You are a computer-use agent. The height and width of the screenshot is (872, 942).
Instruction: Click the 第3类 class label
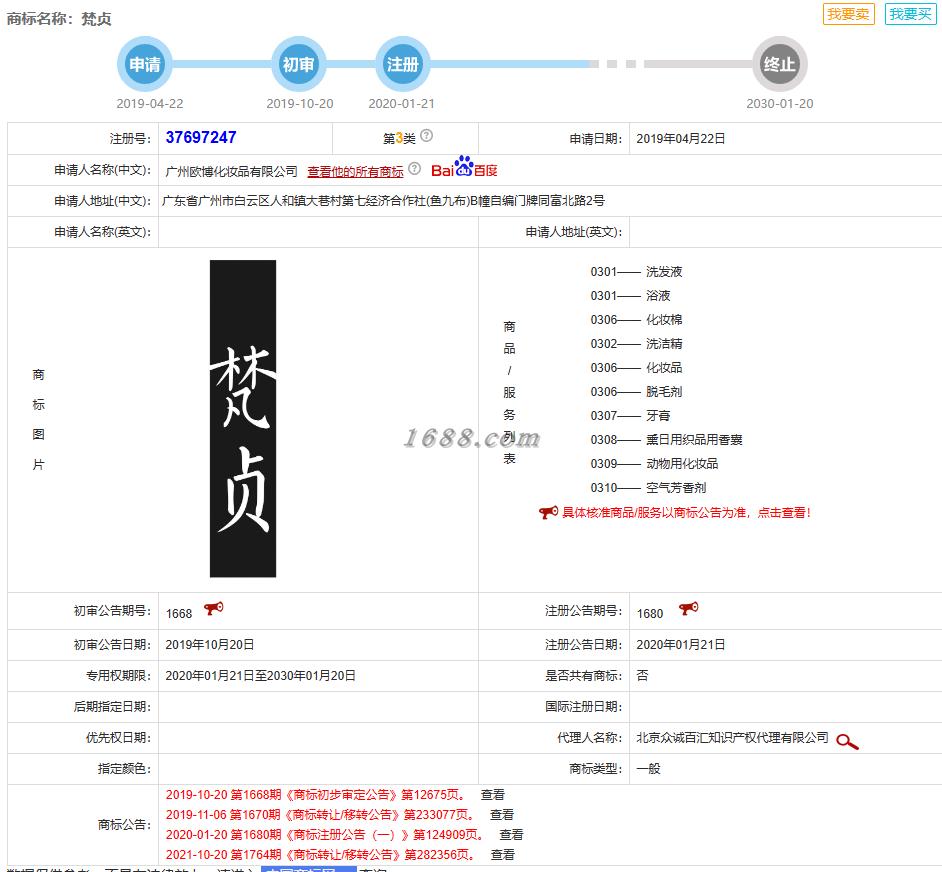pyautogui.click(x=399, y=139)
